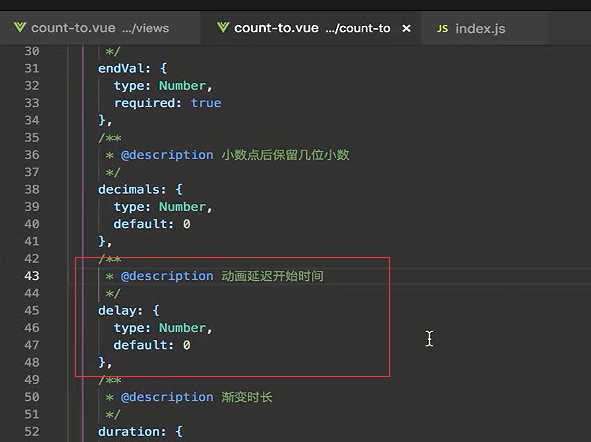Click line number 31 in gutter
The height and width of the screenshot is (442, 591).
[x=32, y=68]
